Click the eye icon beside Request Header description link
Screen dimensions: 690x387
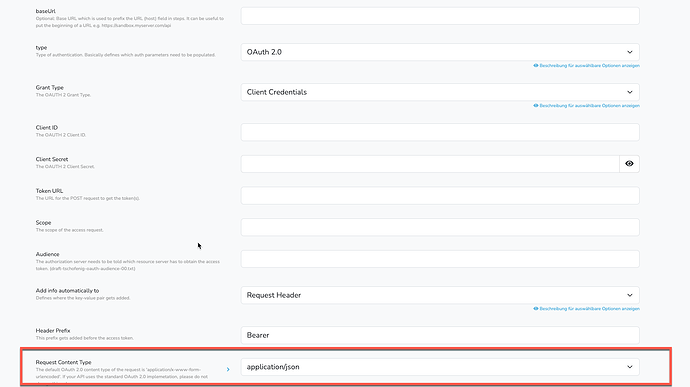(x=536, y=309)
